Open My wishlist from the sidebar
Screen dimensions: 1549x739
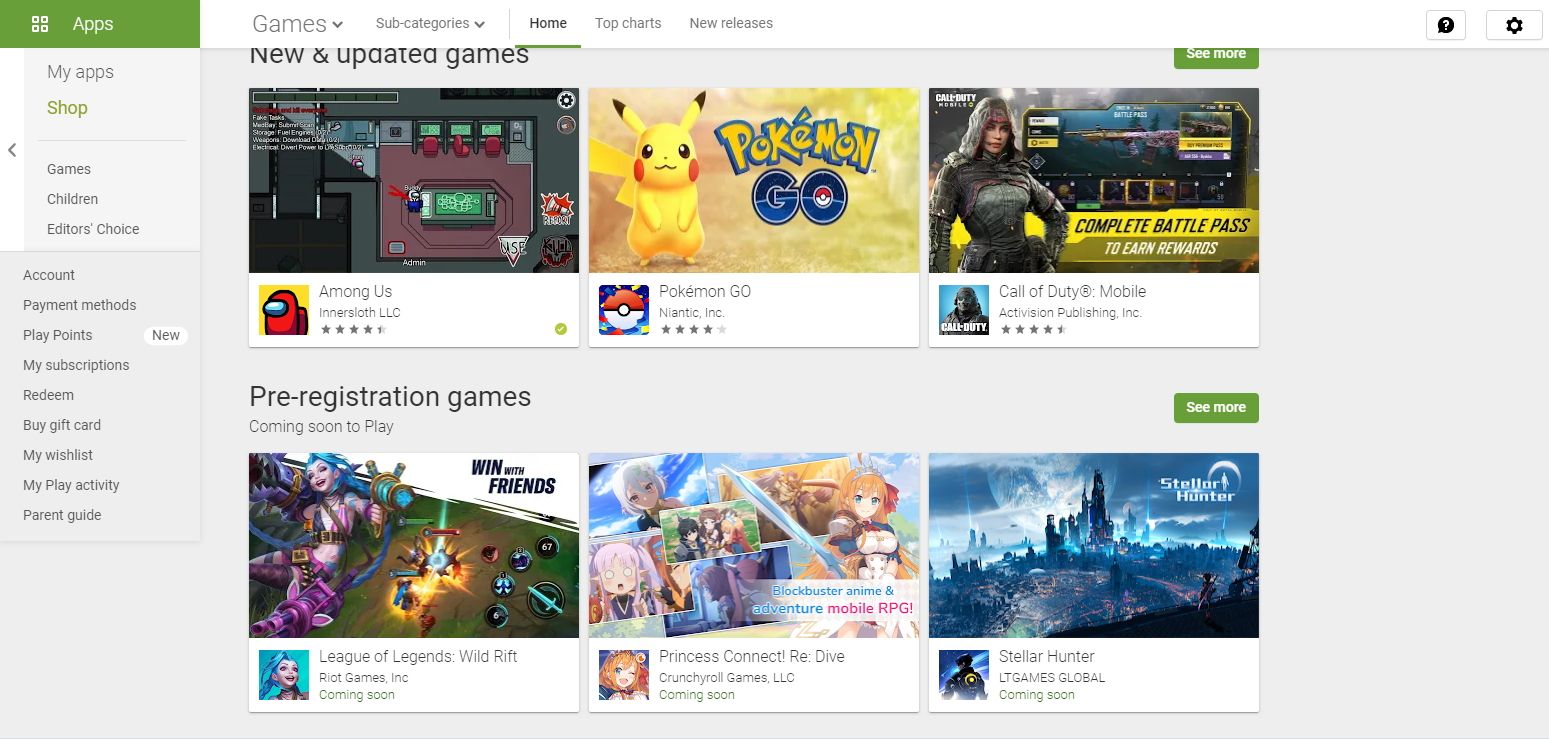tap(57, 455)
